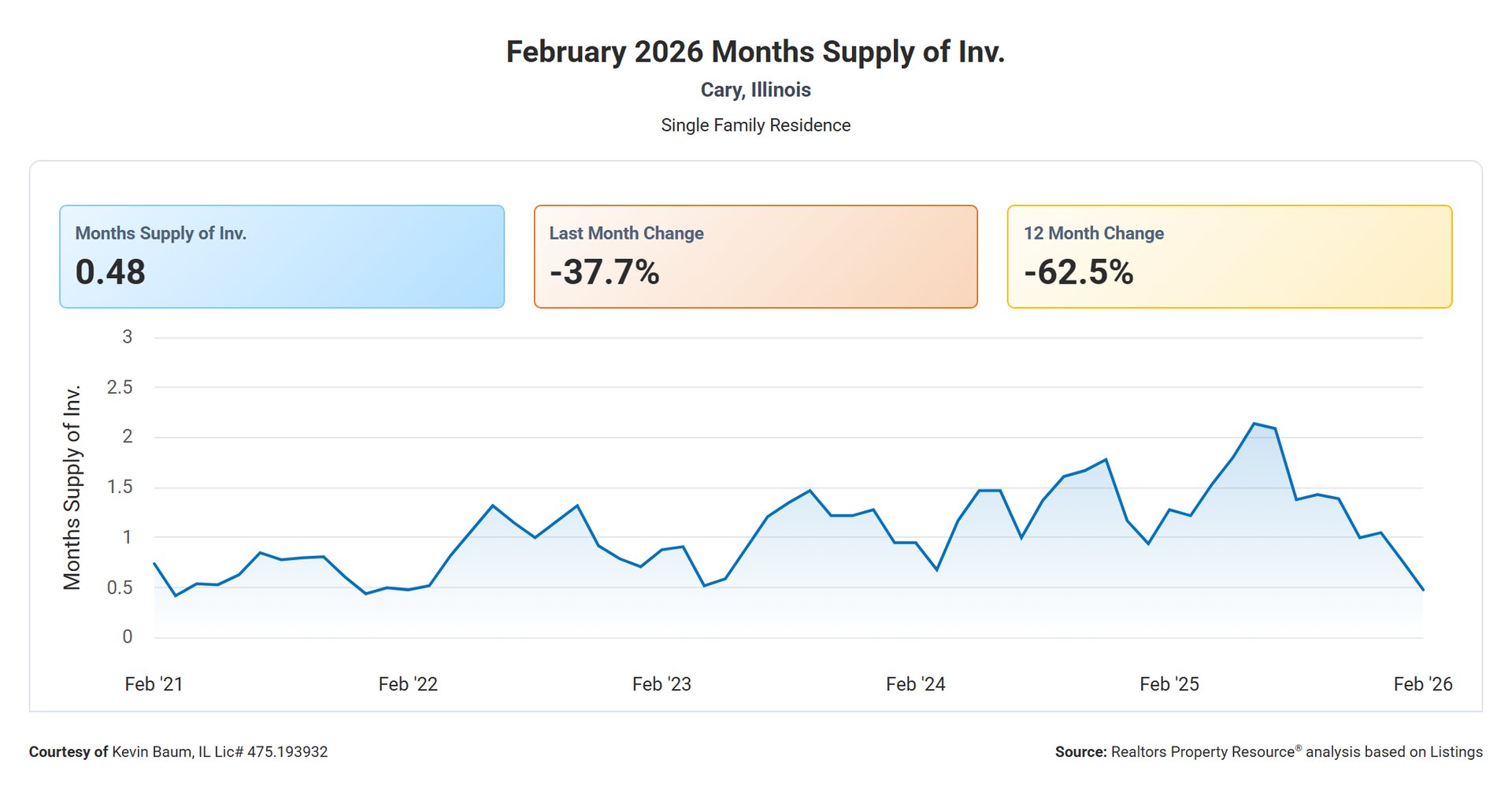Click the 0.48 value in the blue card
Viewport: 1512px width, 793px height.
coord(110,272)
